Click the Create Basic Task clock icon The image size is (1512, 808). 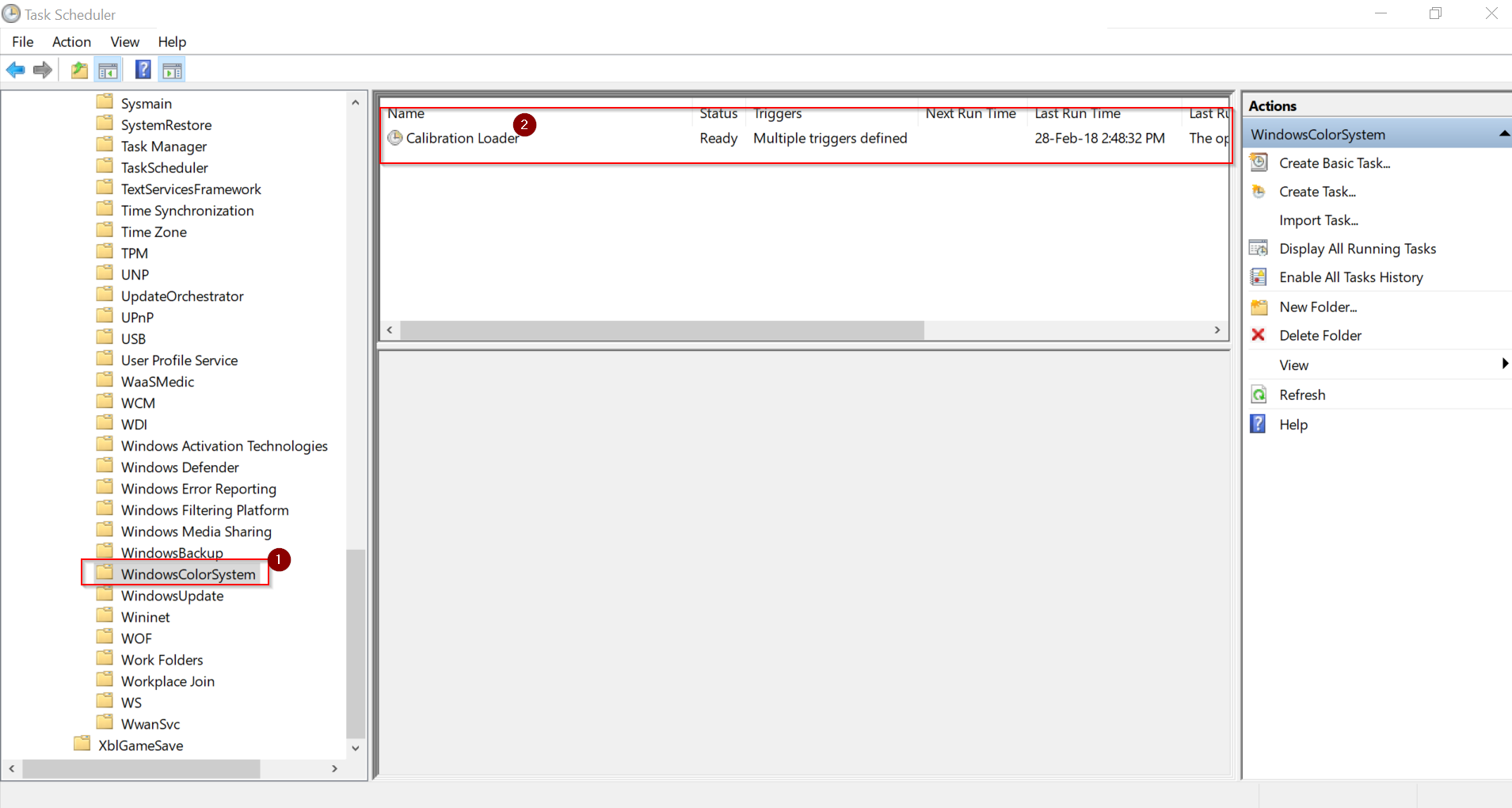pyautogui.click(x=1259, y=162)
